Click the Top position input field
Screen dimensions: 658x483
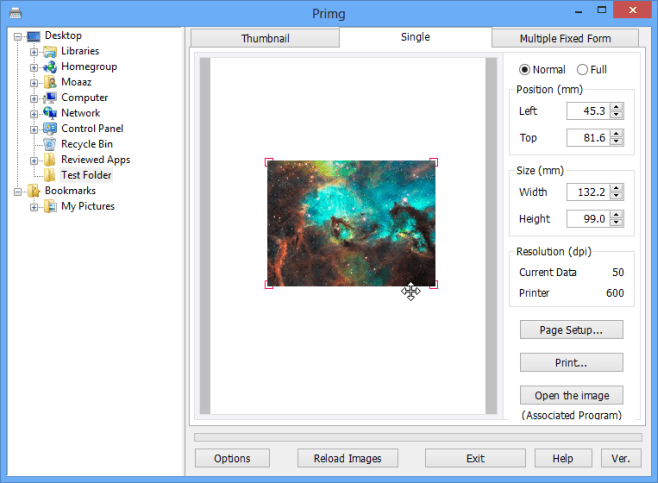(x=588, y=138)
